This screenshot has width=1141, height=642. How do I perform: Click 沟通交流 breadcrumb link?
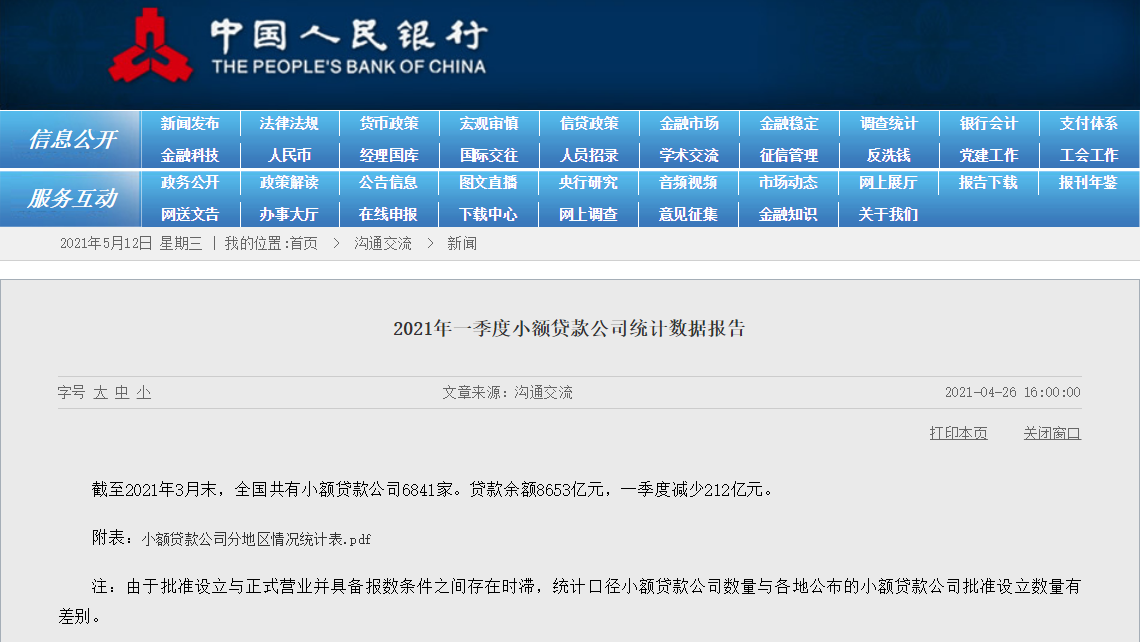click(x=383, y=244)
